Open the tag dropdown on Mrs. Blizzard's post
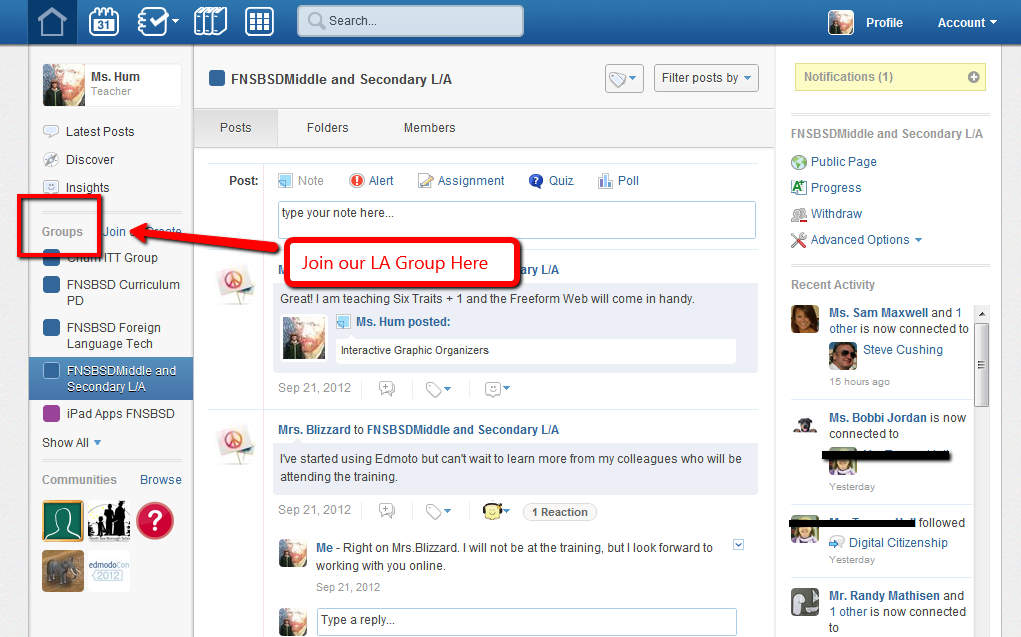 click(x=438, y=511)
